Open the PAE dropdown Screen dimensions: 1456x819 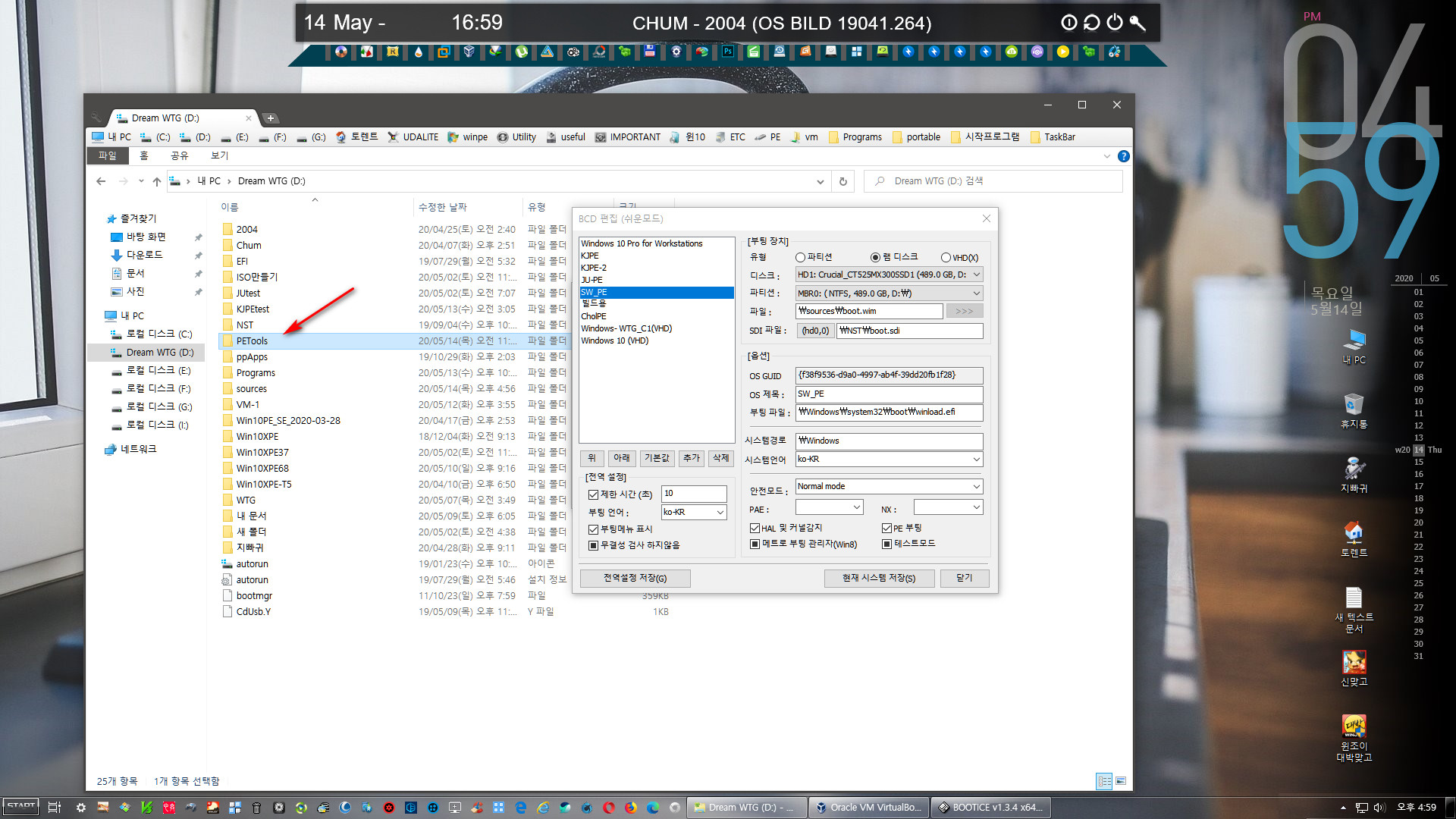click(x=829, y=507)
